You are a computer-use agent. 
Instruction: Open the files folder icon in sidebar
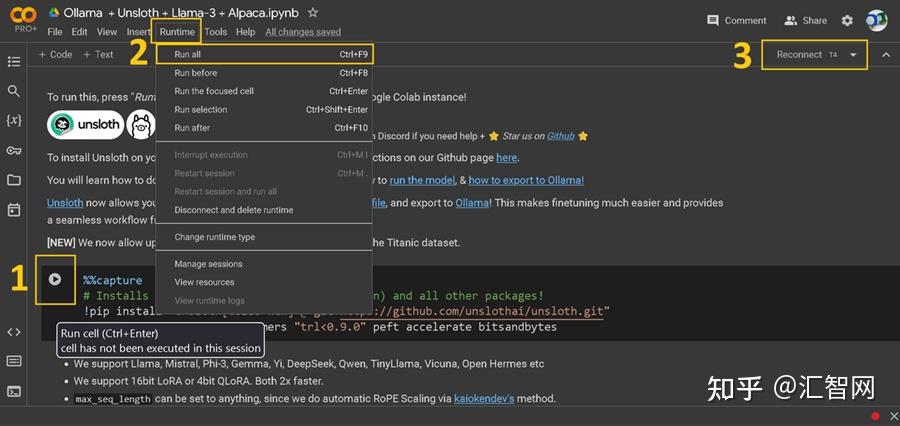coord(14,180)
